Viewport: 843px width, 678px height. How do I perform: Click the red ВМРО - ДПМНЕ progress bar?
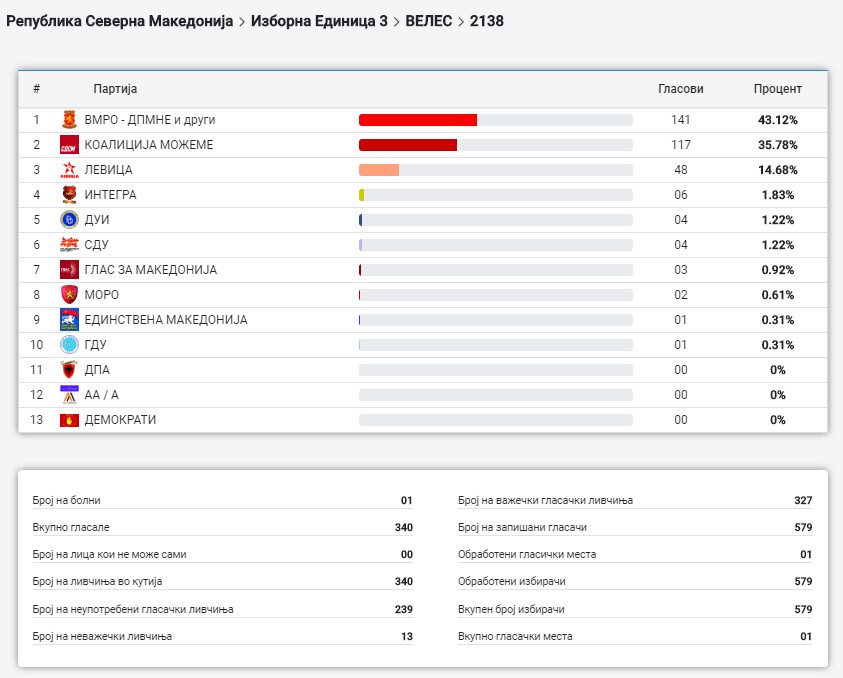coord(418,120)
